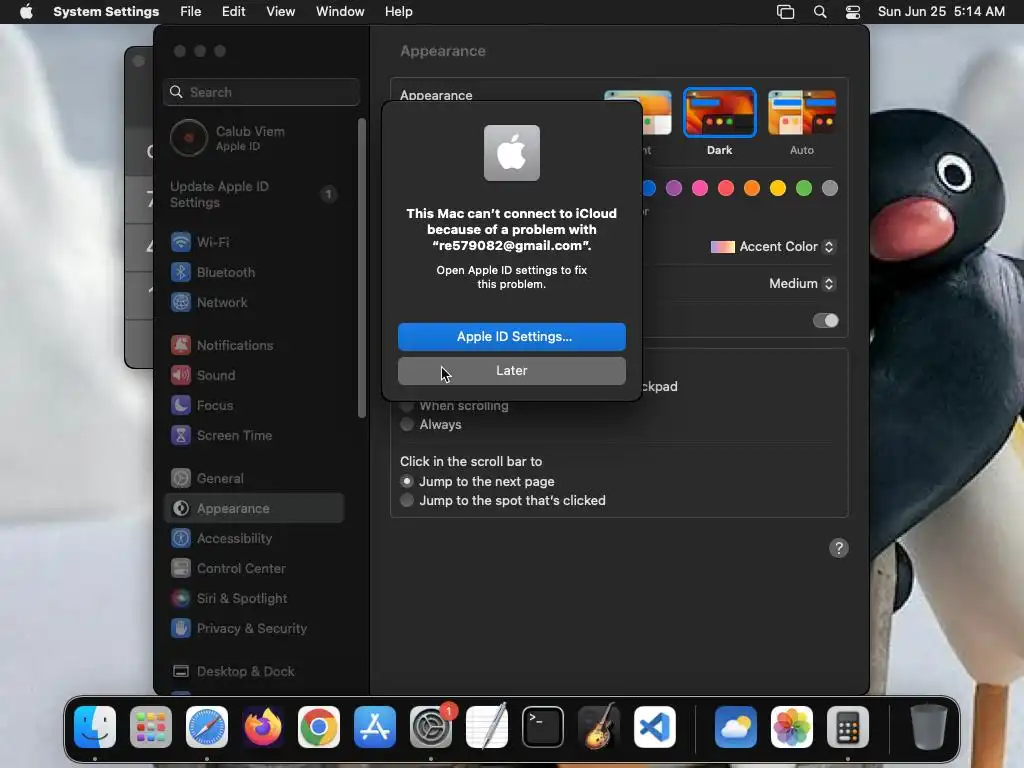Open Launchpad in the Dock

click(151, 727)
